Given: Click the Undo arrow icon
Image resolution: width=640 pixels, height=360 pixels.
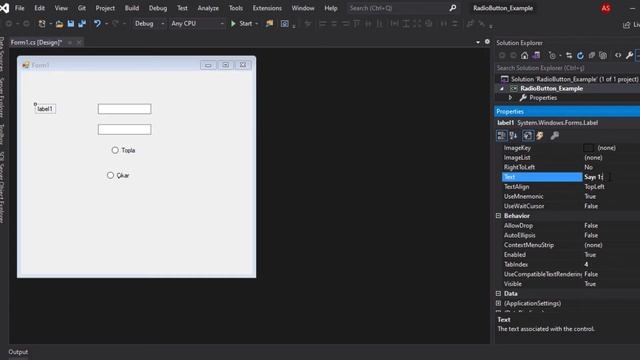Looking at the screenshot, I should [97, 24].
